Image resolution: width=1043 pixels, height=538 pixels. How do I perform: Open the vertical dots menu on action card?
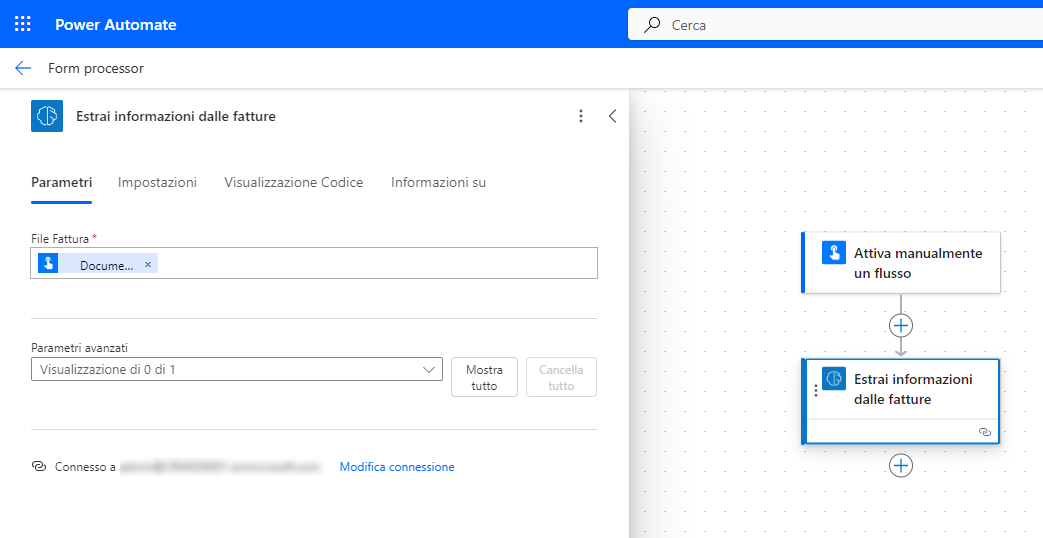point(815,390)
